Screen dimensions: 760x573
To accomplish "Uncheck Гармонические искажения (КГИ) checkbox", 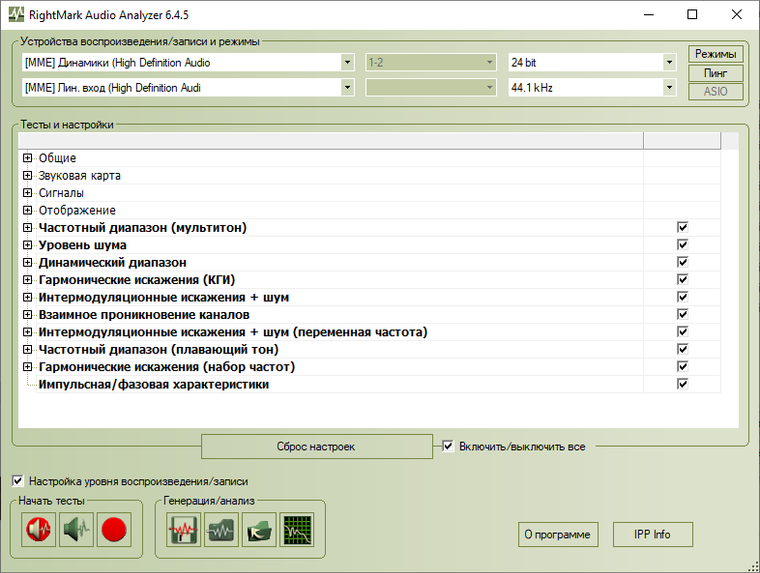I will [x=682, y=280].
